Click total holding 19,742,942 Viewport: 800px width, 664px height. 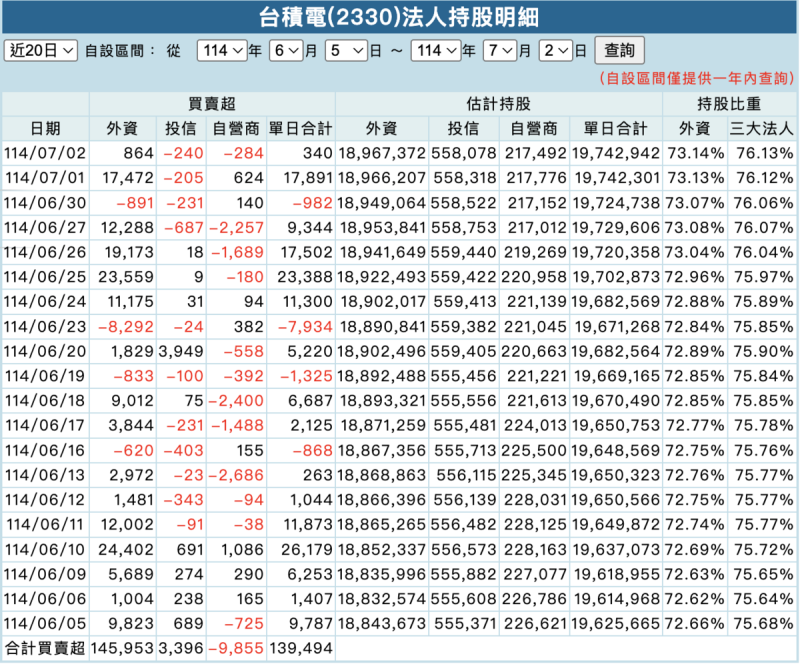[x=616, y=153]
